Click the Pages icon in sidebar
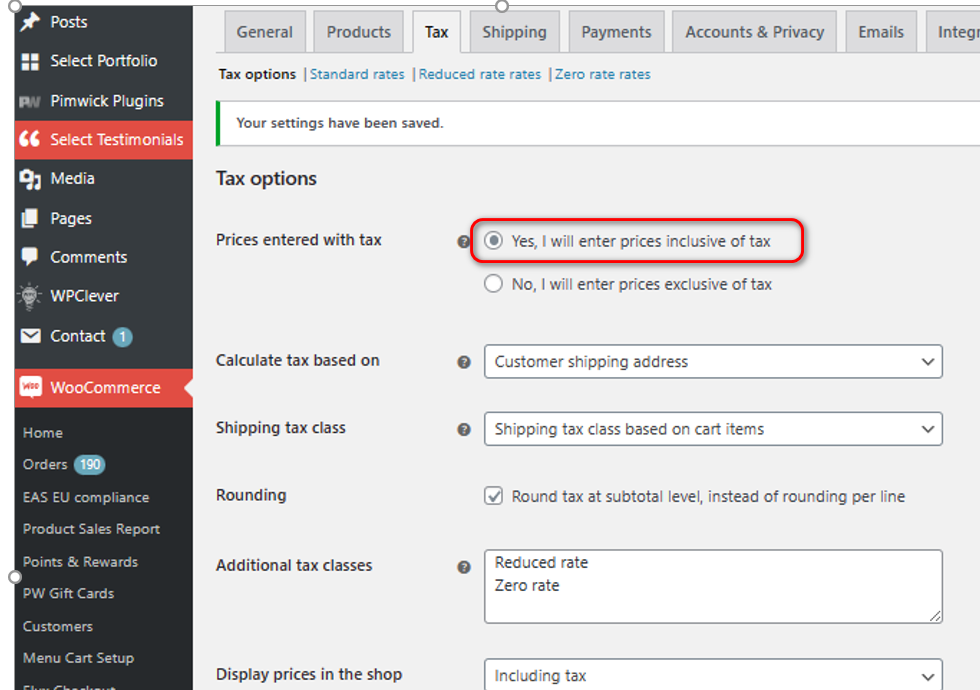The height and width of the screenshot is (690, 980). [30, 219]
